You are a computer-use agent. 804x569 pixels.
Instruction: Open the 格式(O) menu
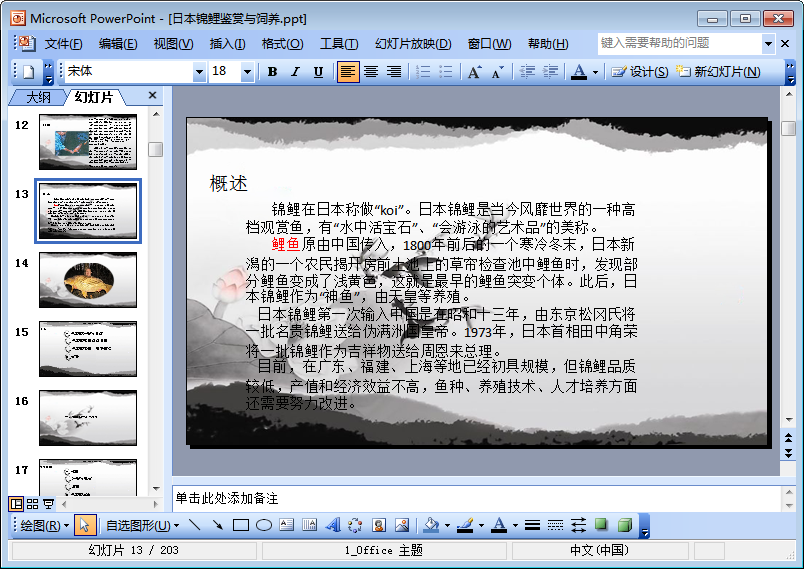pos(282,44)
